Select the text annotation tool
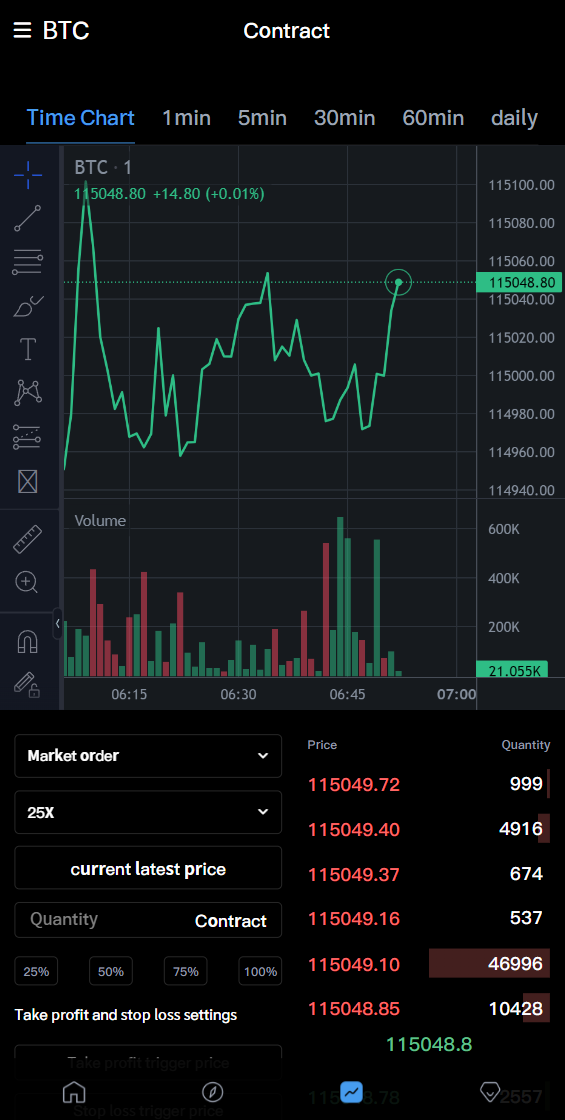This screenshot has height=1120, width=565. (28, 349)
